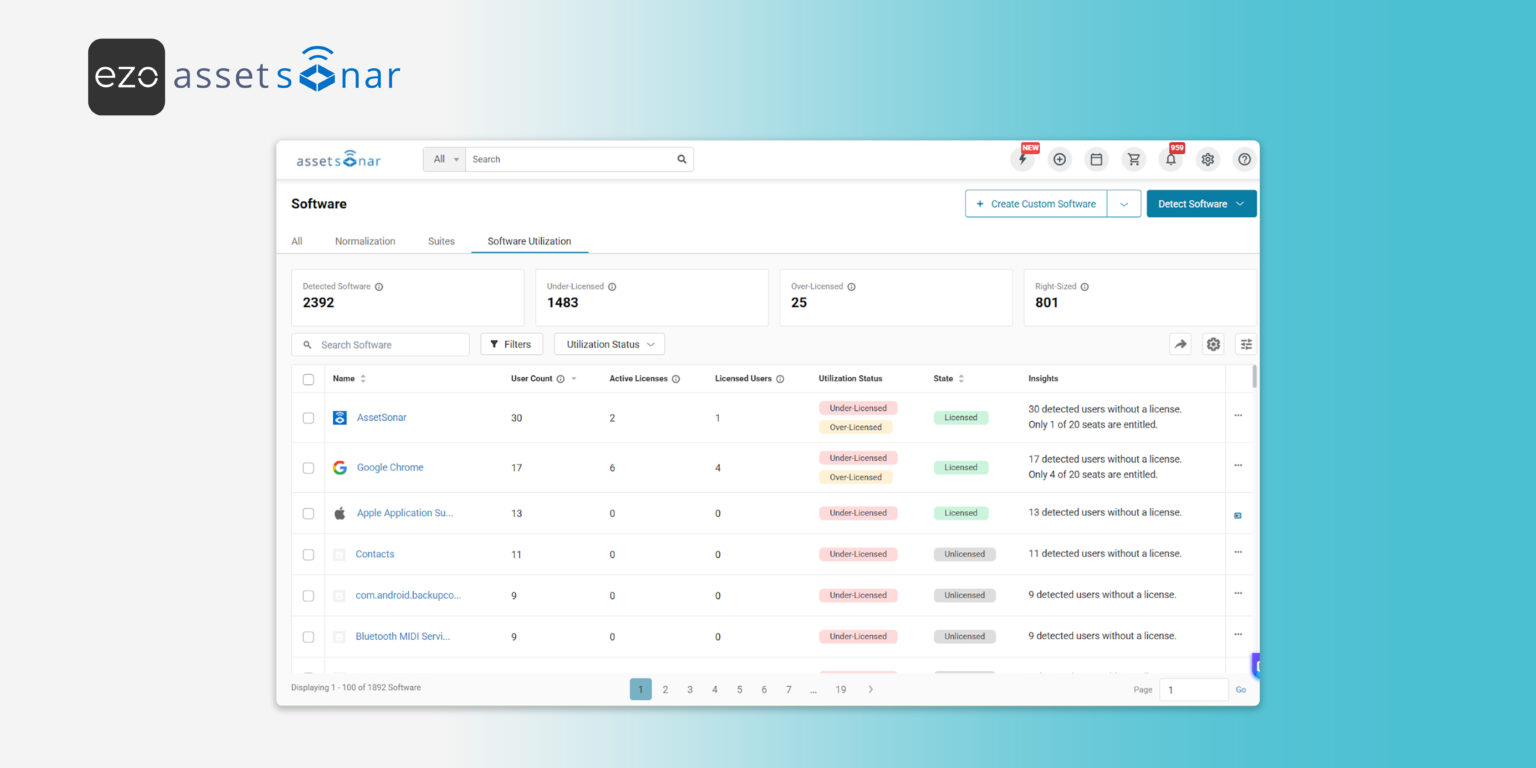Check the Contacts row checkbox
The width and height of the screenshot is (1536, 768).
308,555
